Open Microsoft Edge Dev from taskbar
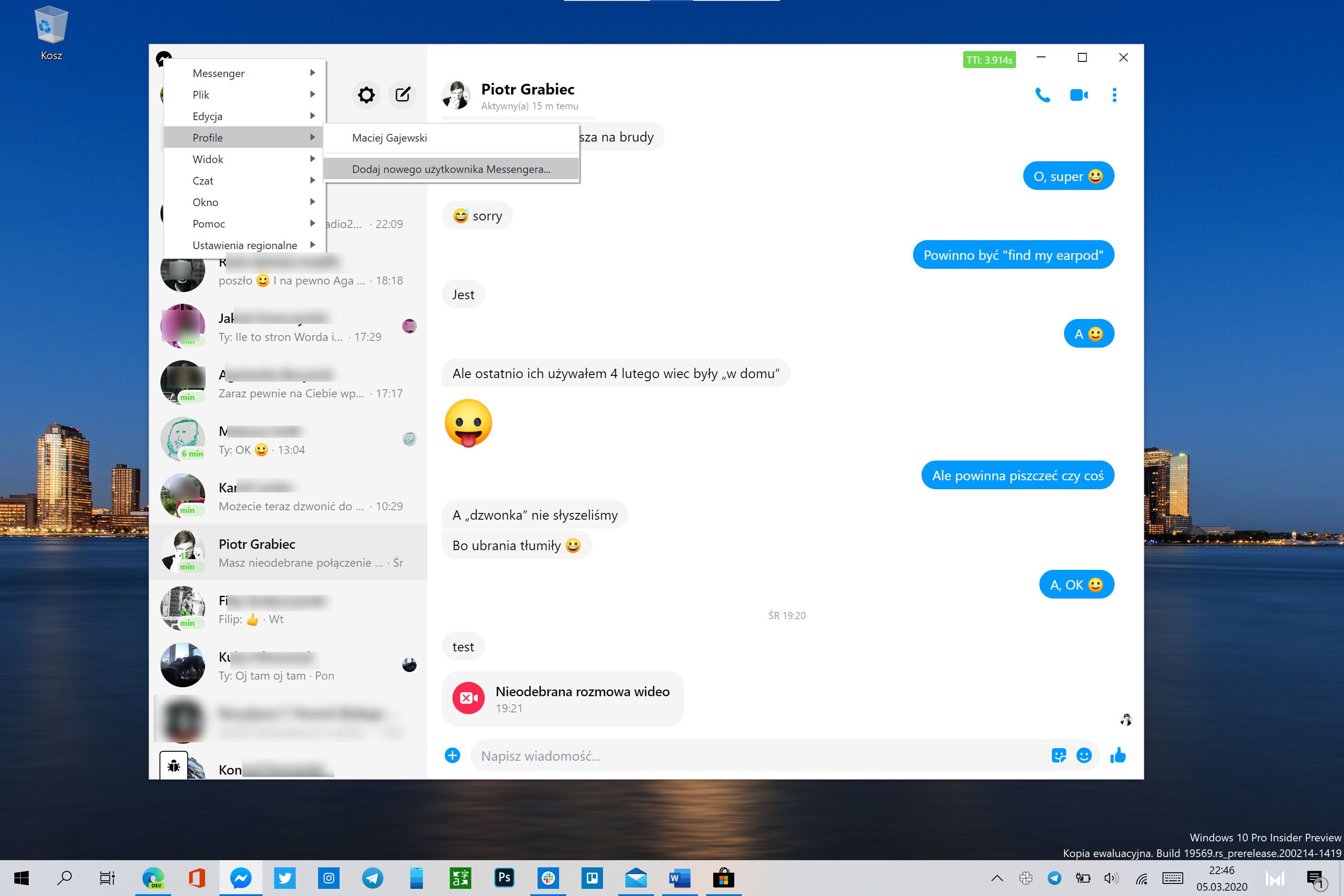This screenshot has height=896, width=1344. 153,878
